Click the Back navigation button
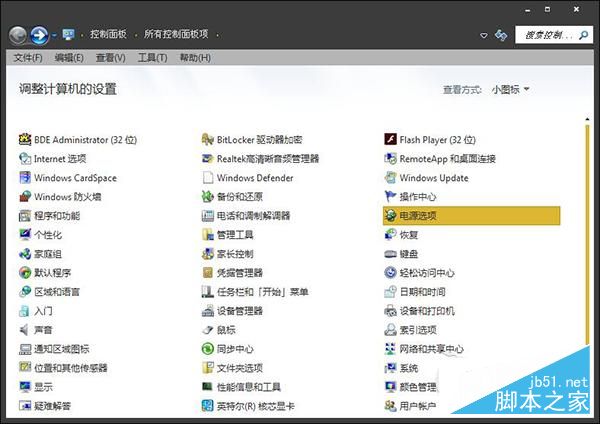The image size is (600, 424). pyautogui.click(x=18, y=36)
